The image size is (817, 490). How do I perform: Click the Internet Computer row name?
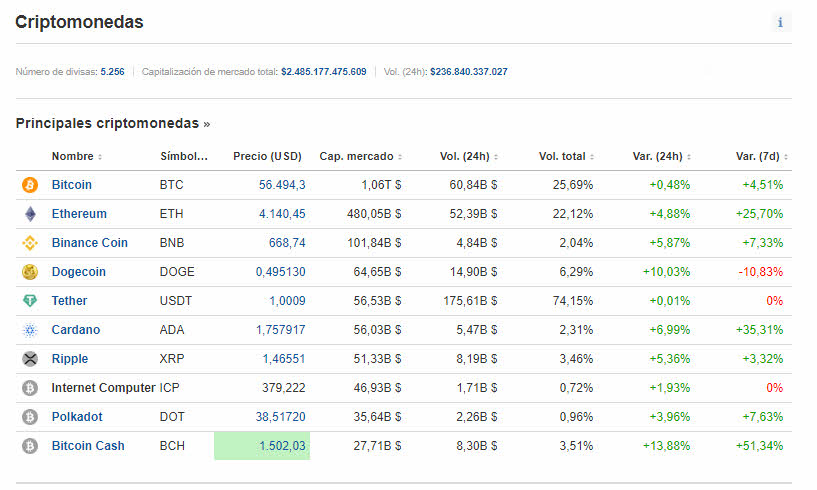tap(103, 388)
